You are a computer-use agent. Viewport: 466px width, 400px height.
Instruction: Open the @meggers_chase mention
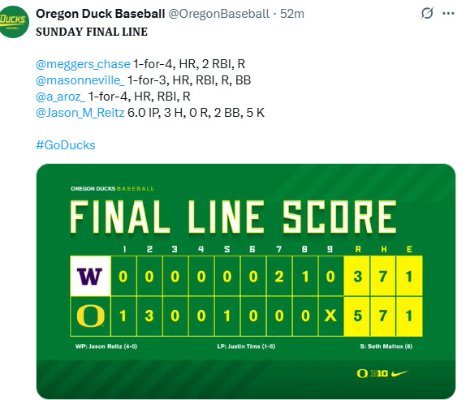(83, 64)
